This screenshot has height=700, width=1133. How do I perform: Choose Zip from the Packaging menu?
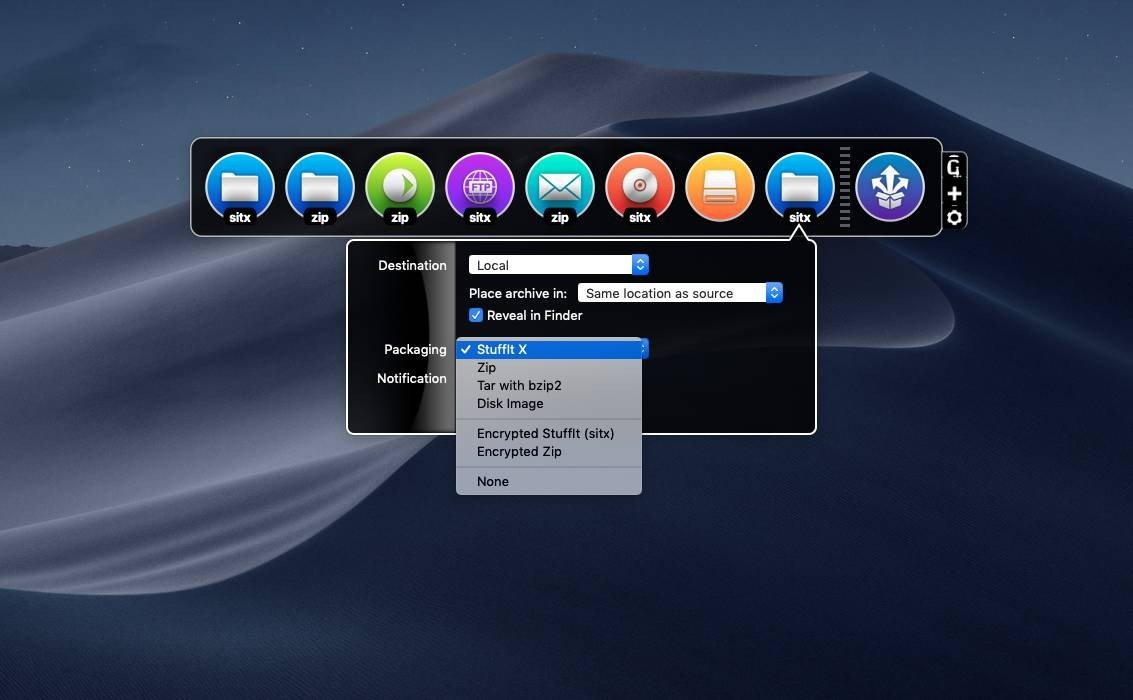[487, 367]
